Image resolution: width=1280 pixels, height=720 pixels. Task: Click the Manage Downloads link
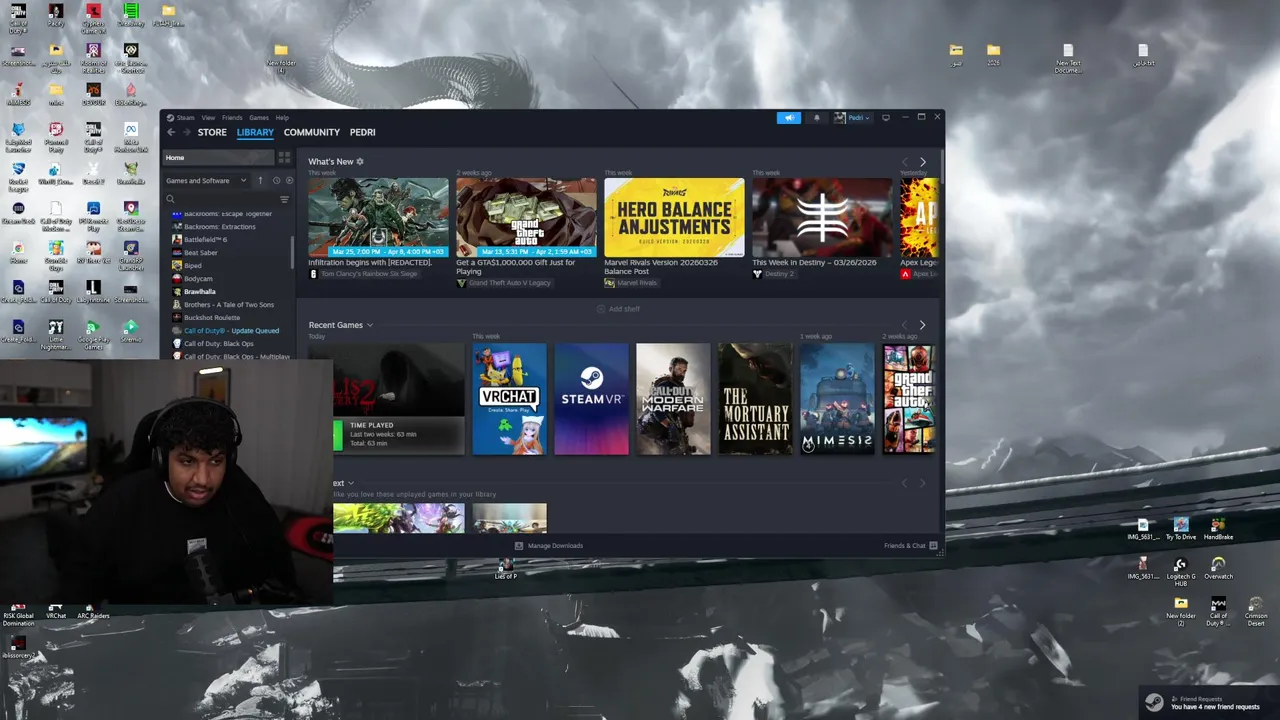point(555,546)
